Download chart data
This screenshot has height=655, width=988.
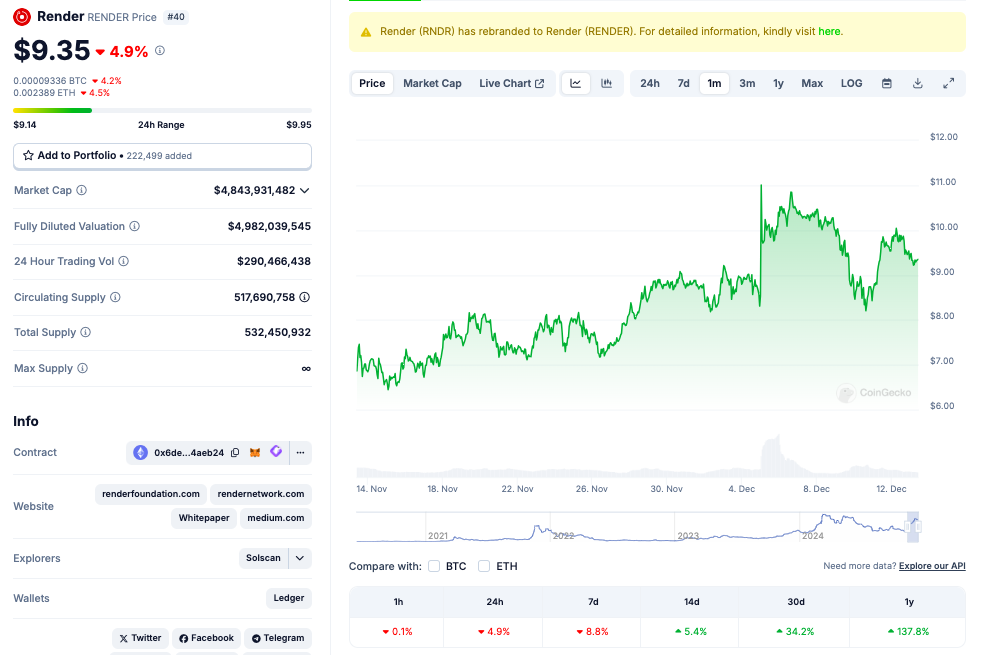tap(917, 83)
